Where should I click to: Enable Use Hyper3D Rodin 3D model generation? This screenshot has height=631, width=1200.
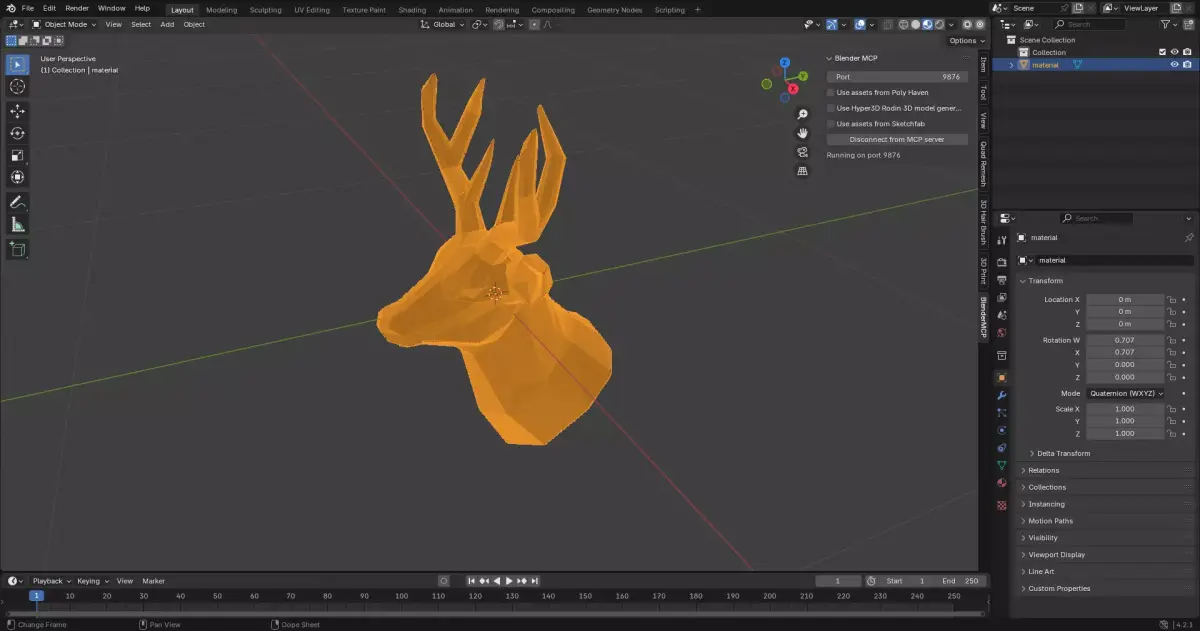831,108
